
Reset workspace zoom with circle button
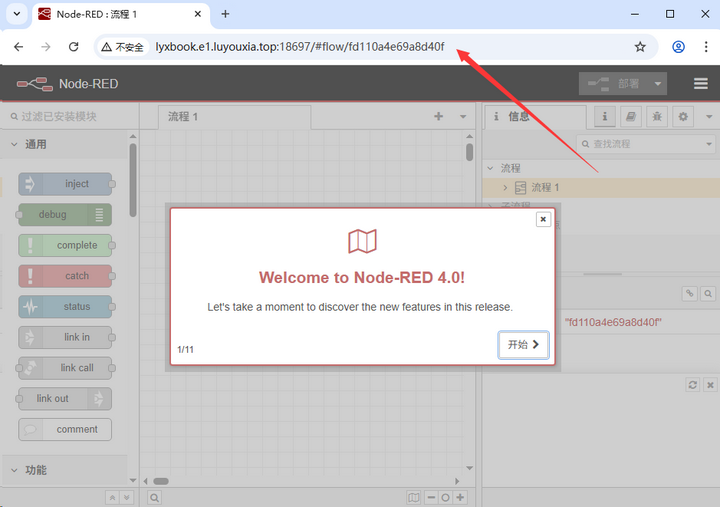pos(445,497)
